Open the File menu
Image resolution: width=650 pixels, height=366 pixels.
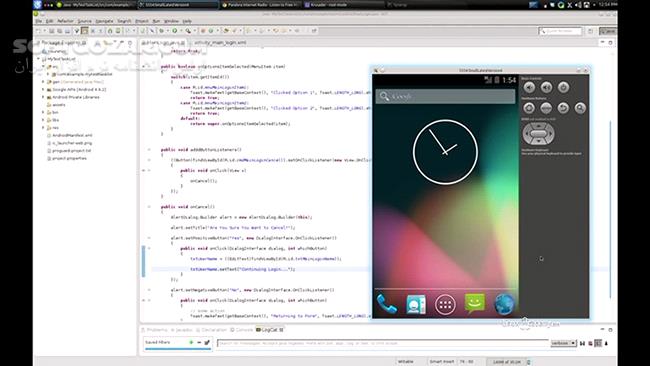coord(38,21)
